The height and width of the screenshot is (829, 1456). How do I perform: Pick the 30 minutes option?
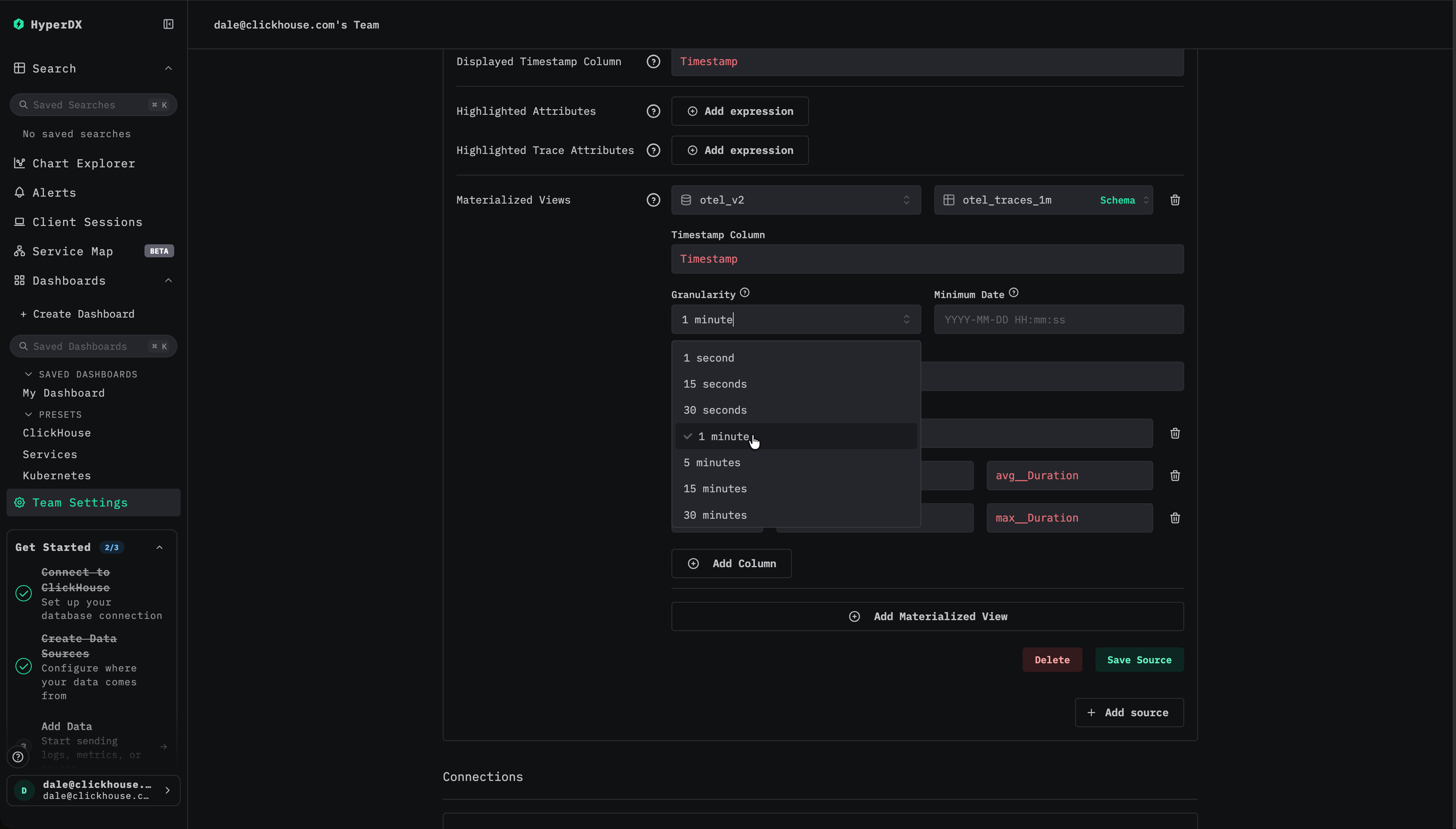coord(715,515)
